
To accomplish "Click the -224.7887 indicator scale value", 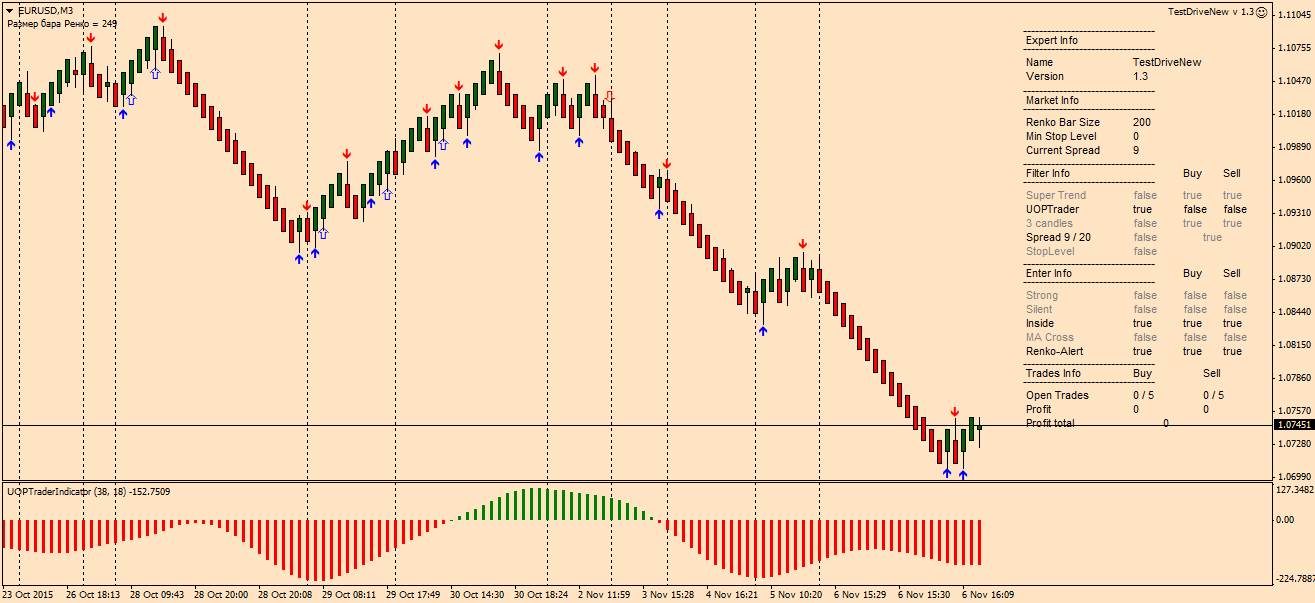I will coord(1294,578).
